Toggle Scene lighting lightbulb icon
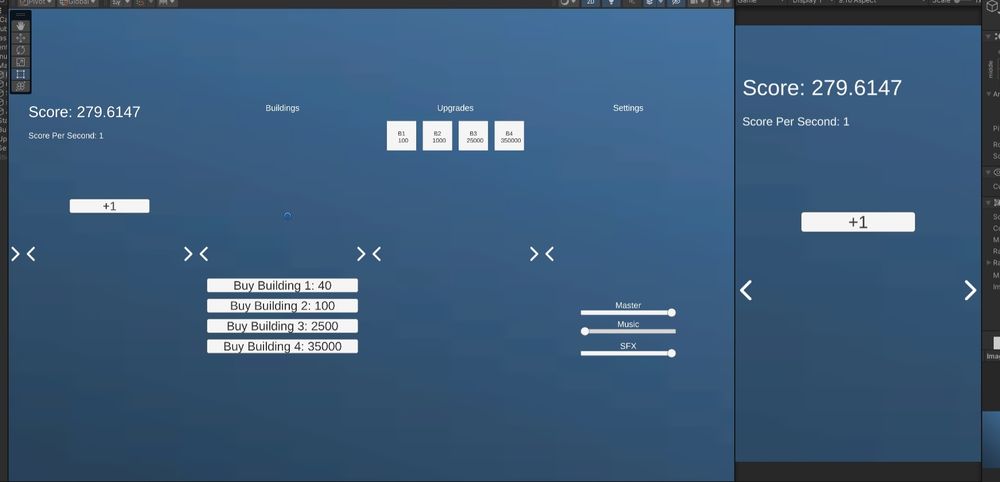Viewport: 1000px width, 482px height. (612, 3)
